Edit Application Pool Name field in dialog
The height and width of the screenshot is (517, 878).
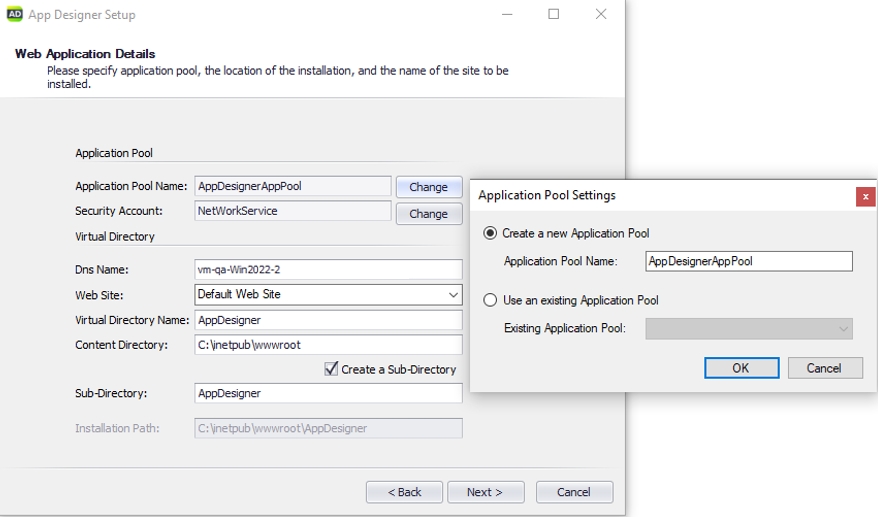pos(749,261)
